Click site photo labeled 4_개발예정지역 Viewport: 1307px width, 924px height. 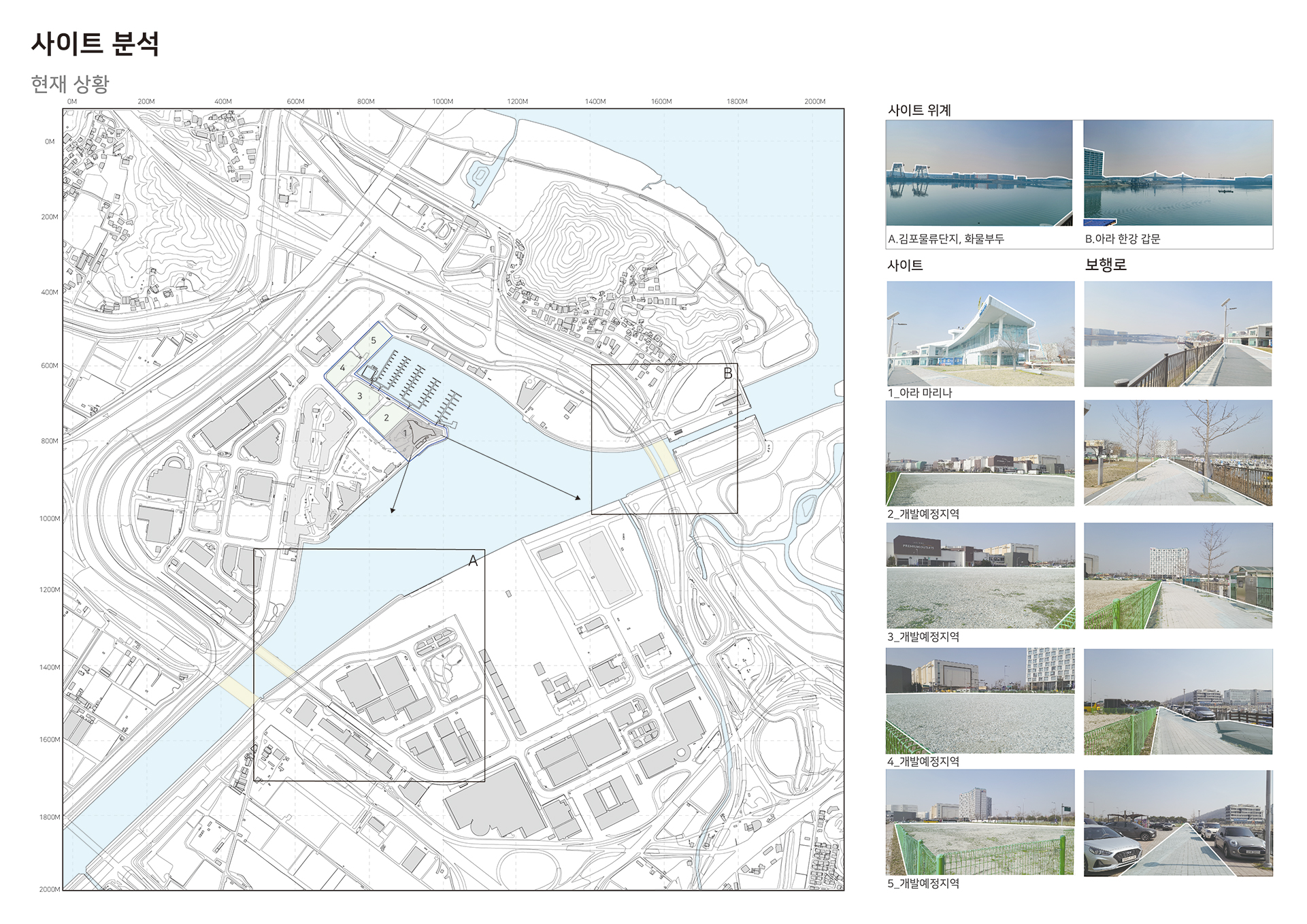[980, 701]
